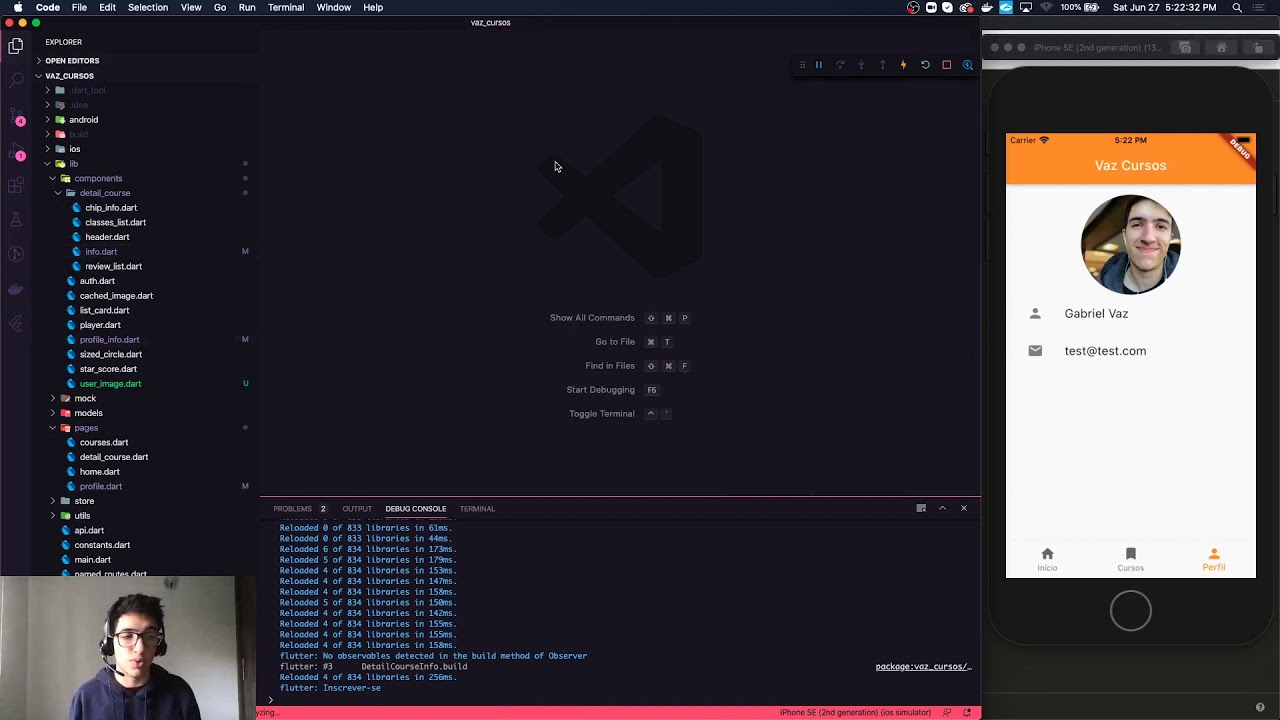1280x720 pixels.
Task: Tap the Cursos tab in the simulator
Action: tap(1131, 559)
